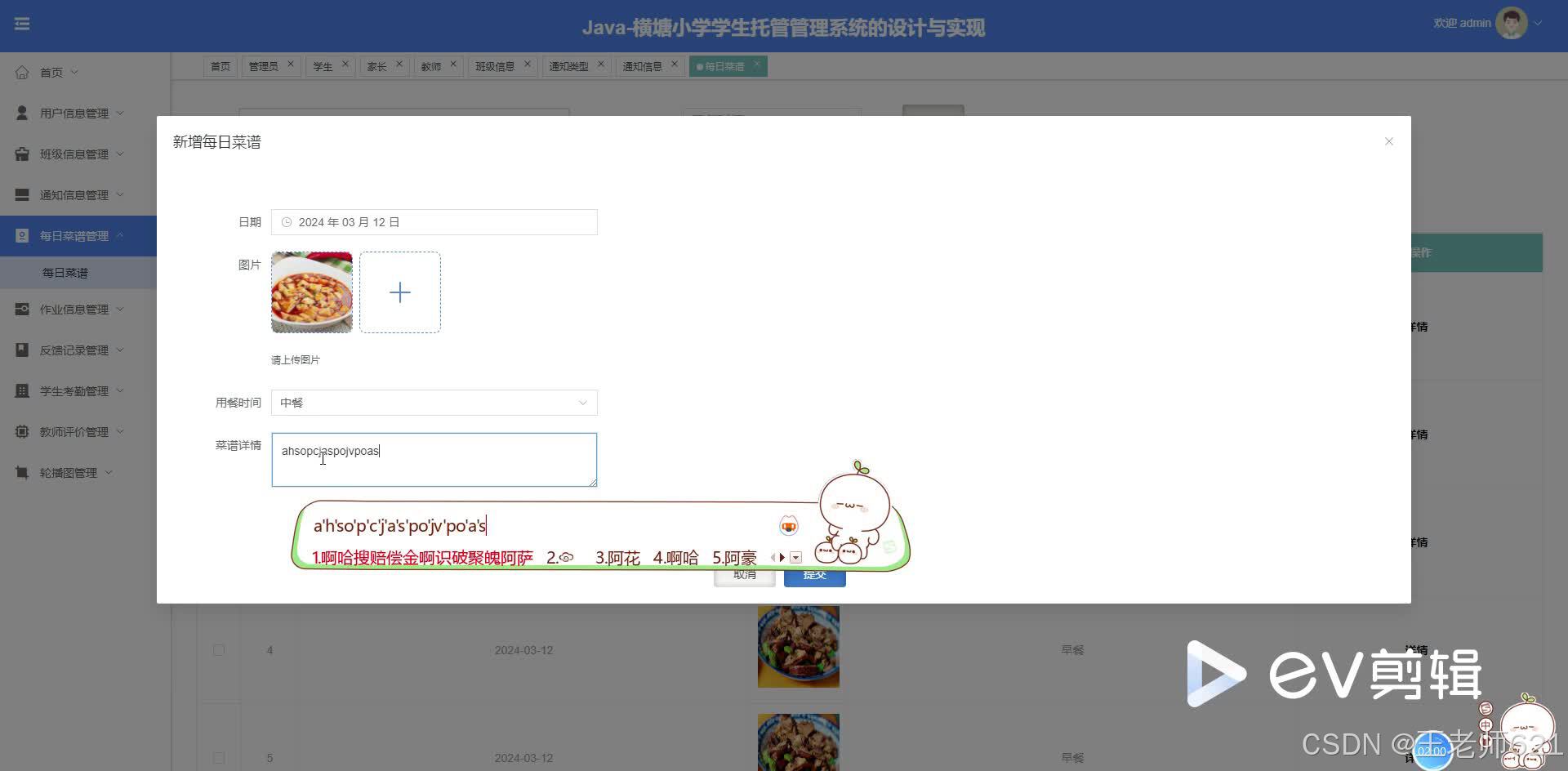
Task: Click the home icon beside 首页
Action: pyautogui.click(x=22, y=72)
